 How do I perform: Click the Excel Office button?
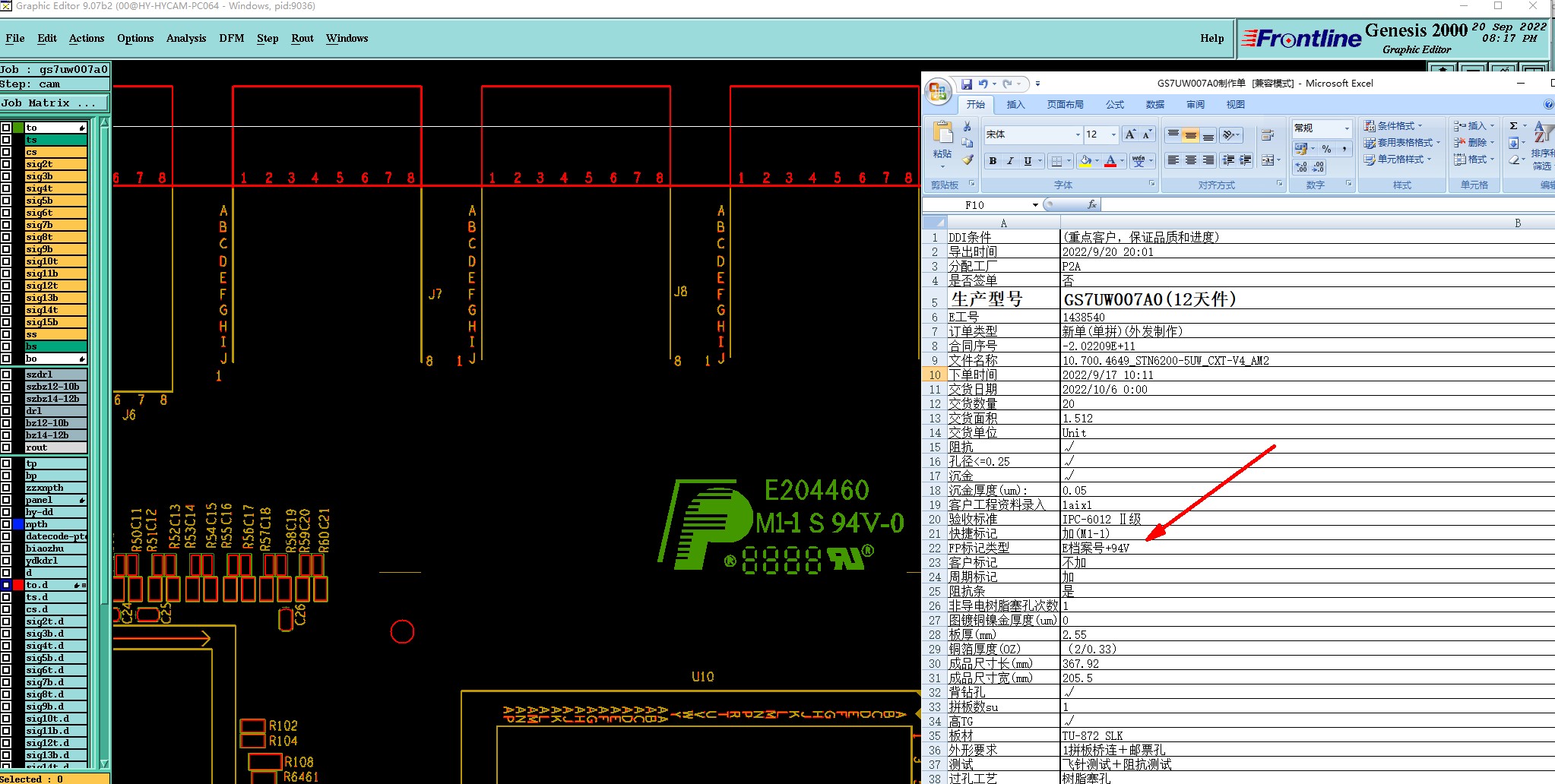(938, 92)
